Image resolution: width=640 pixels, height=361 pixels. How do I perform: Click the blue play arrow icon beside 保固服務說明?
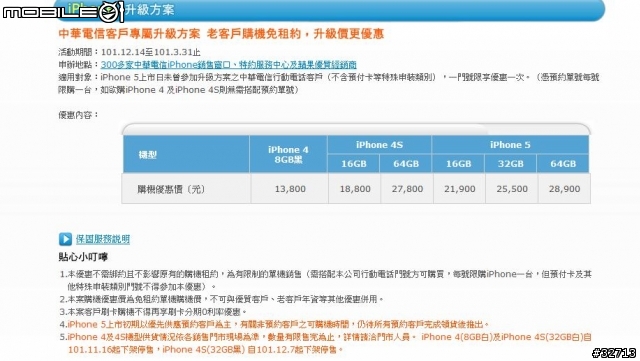(65, 239)
